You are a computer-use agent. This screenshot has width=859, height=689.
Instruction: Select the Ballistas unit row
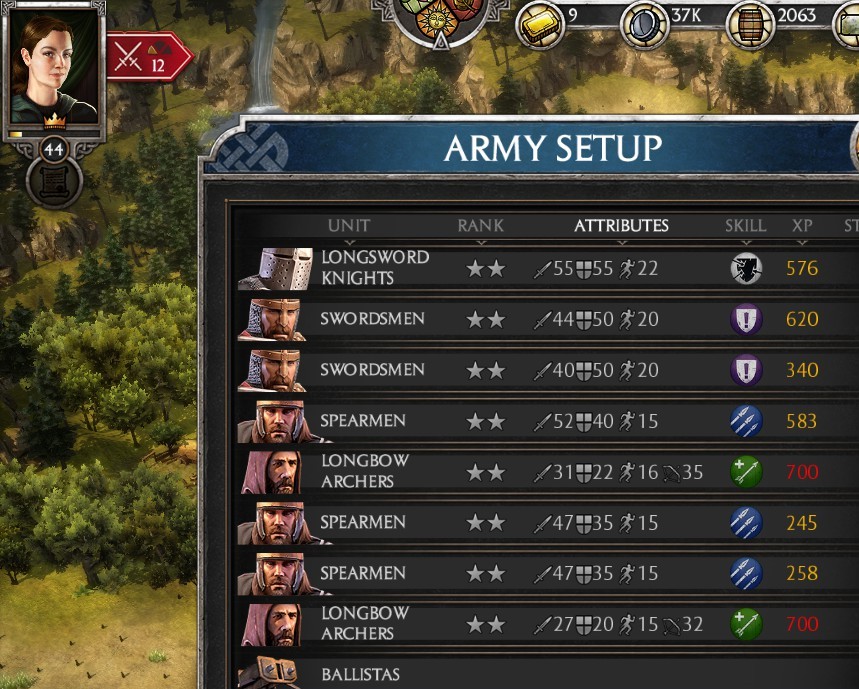coord(548,673)
